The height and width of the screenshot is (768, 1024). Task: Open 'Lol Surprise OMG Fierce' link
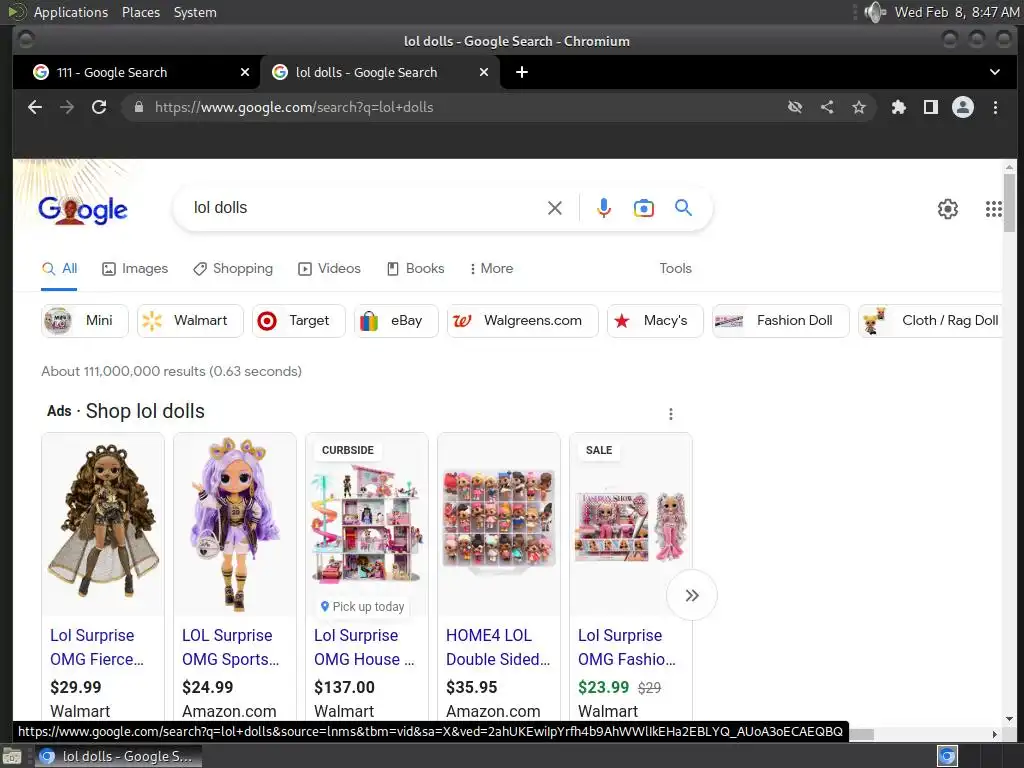pos(97,647)
